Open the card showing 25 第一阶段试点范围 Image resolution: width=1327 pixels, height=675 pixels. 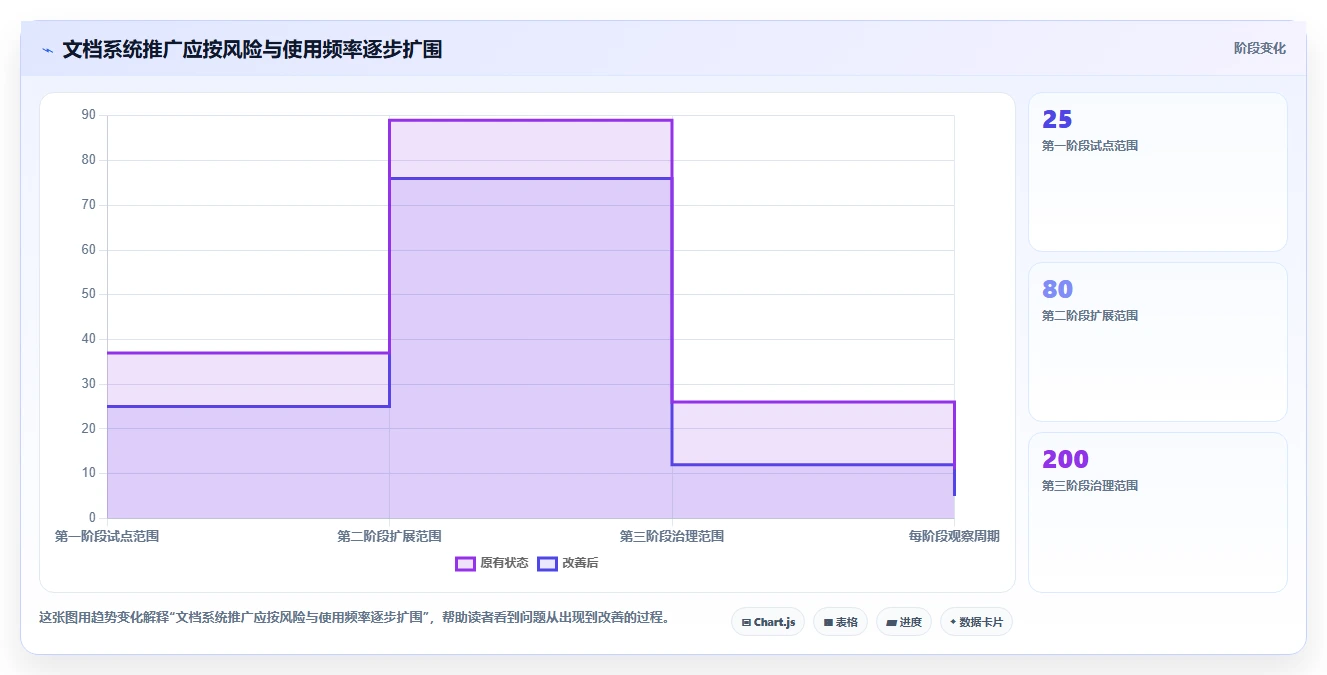point(1158,172)
